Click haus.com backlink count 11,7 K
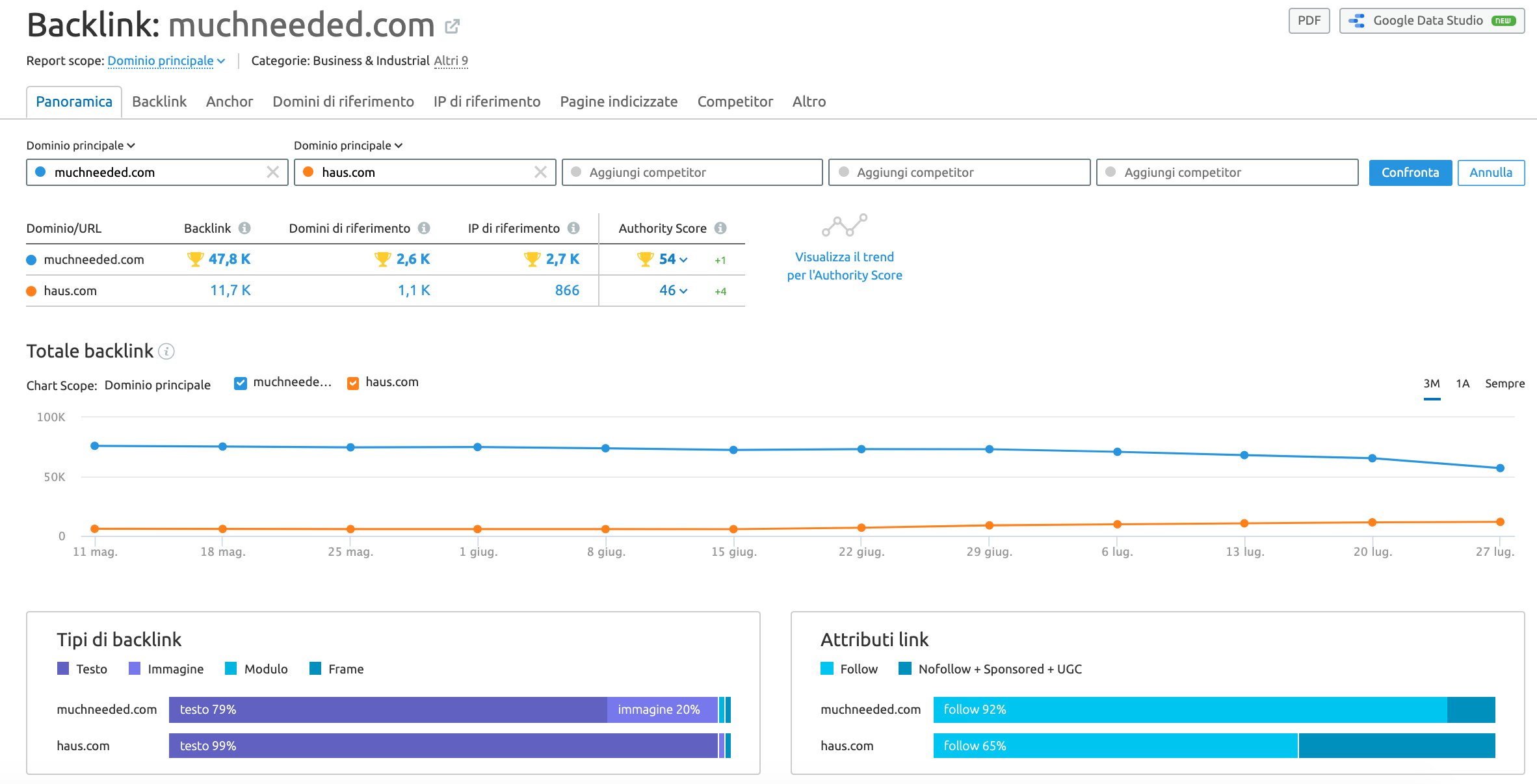Screen dimensions: 1537x784 pos(230,291)
